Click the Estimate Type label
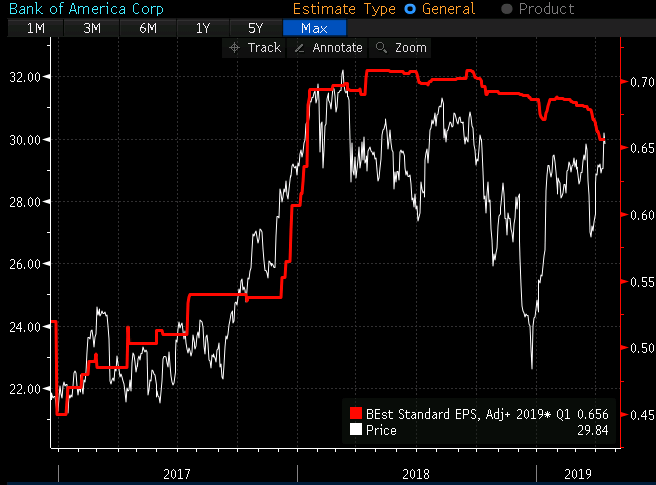This screenshot has height=485, width=656. point(344,9)
